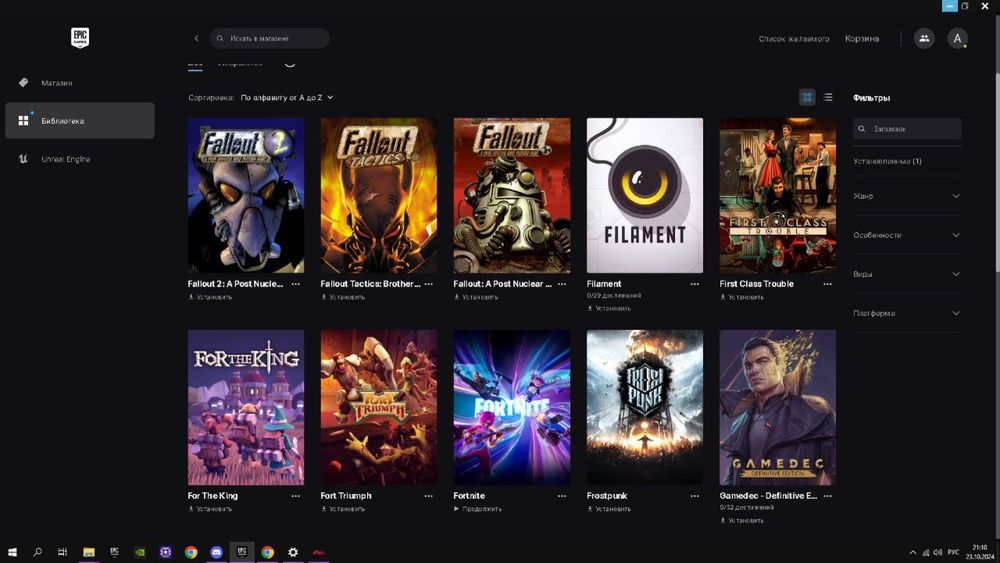Click Продолжить under Fortnite
This screenshot has width=1000, height=563.
pos(478,509)
